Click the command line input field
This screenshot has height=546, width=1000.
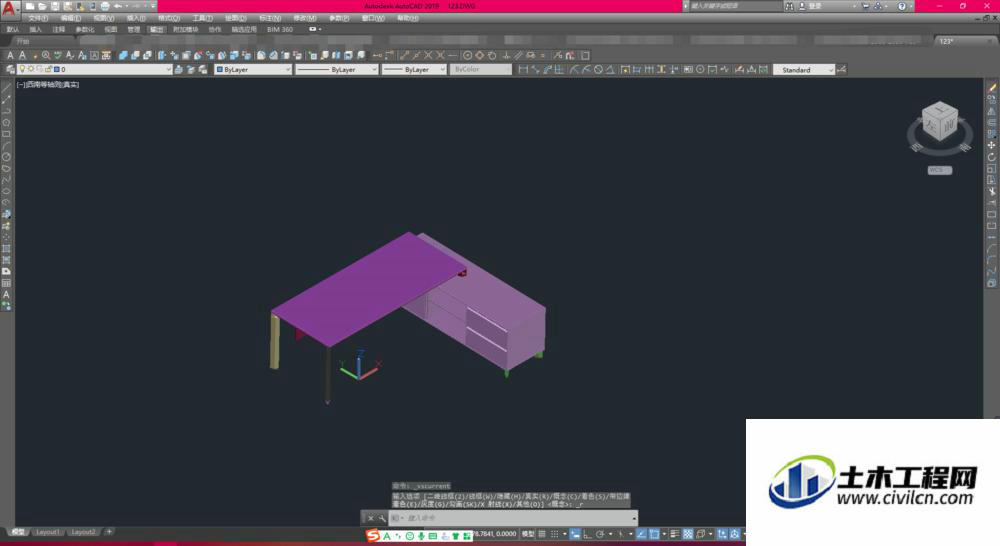515,518
